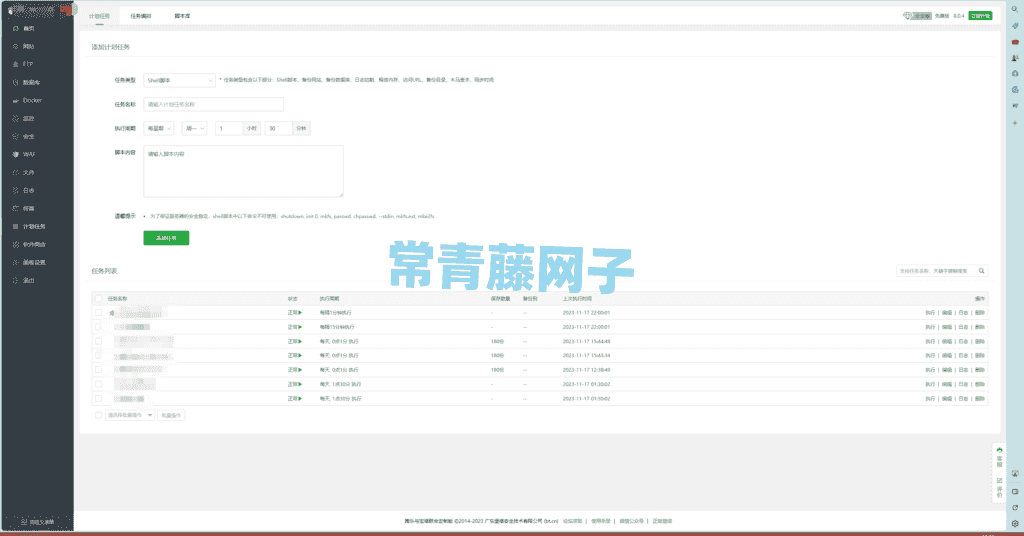Toggle 正常 status of the 每隔15分钟执行 task
Screen dimensions: 1024x536
295,327
